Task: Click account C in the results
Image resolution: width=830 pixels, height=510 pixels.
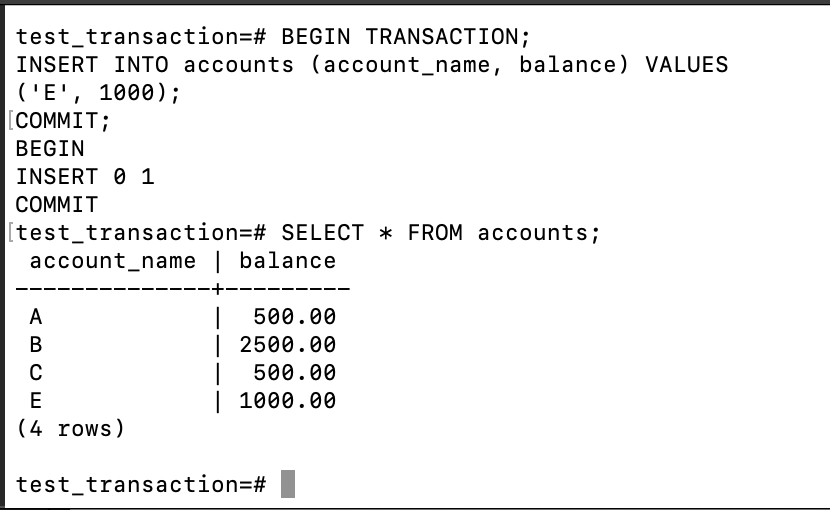Action: click(x=35, y=373)
